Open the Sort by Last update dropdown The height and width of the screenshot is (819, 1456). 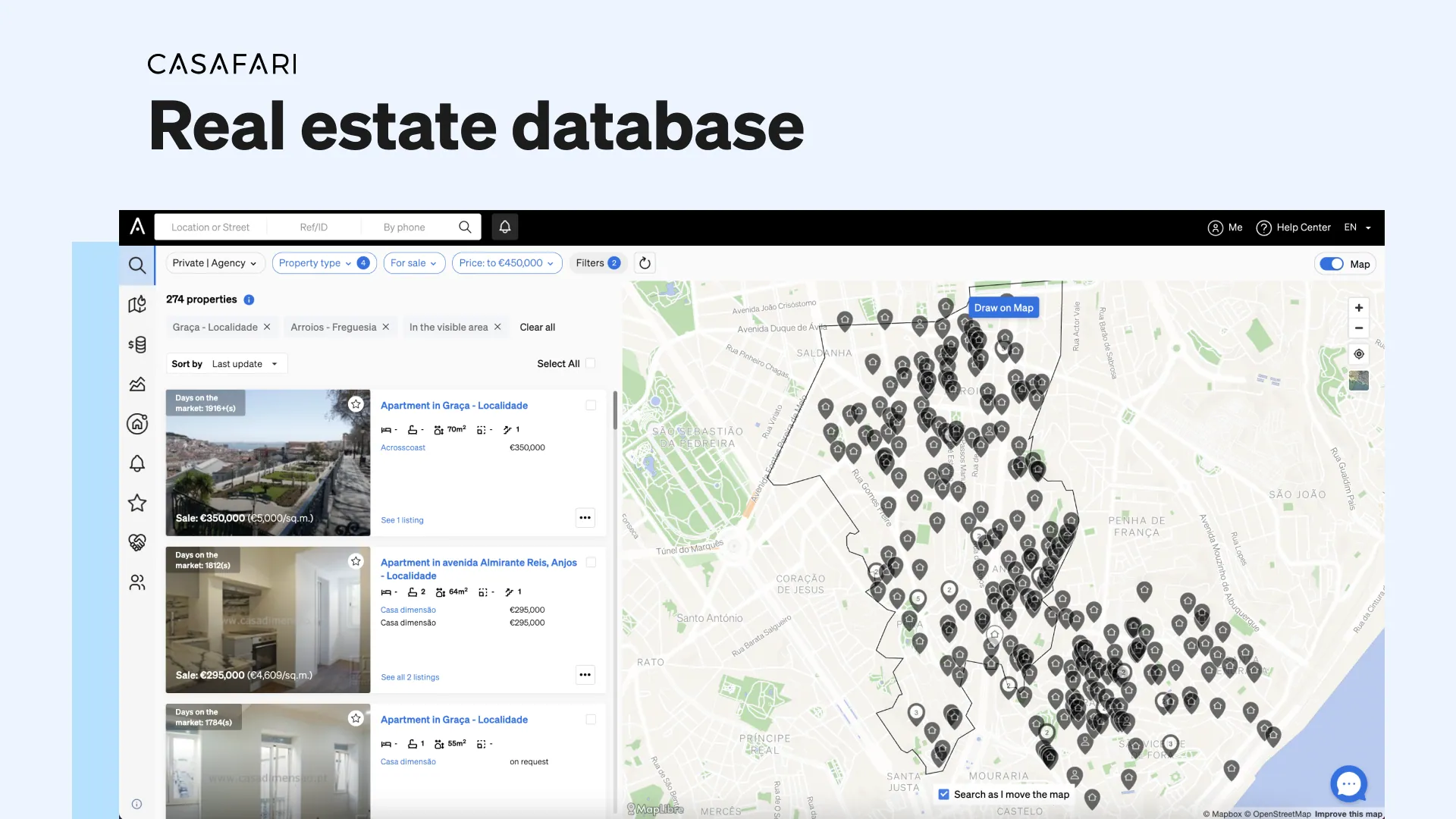[227, 364]
